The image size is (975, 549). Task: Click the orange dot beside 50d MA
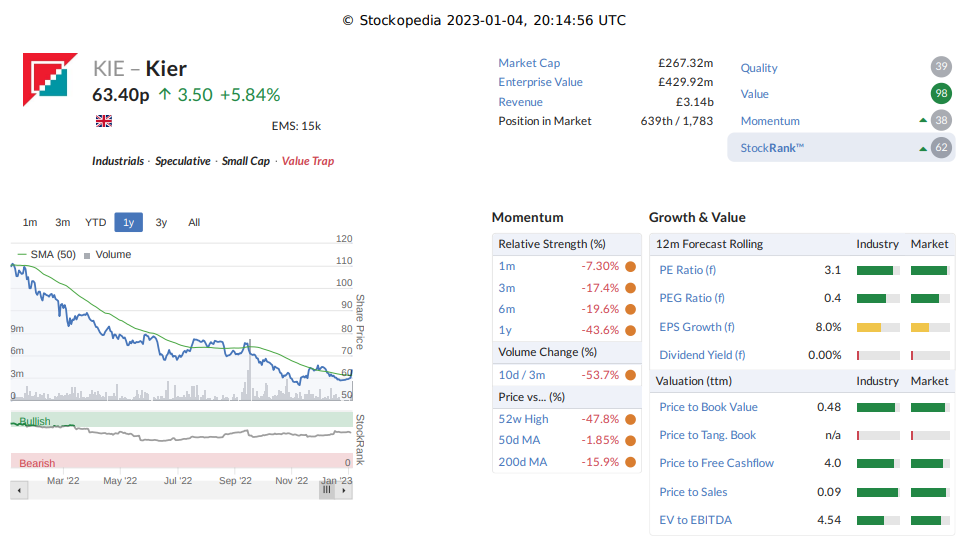(x=631, y=440)
